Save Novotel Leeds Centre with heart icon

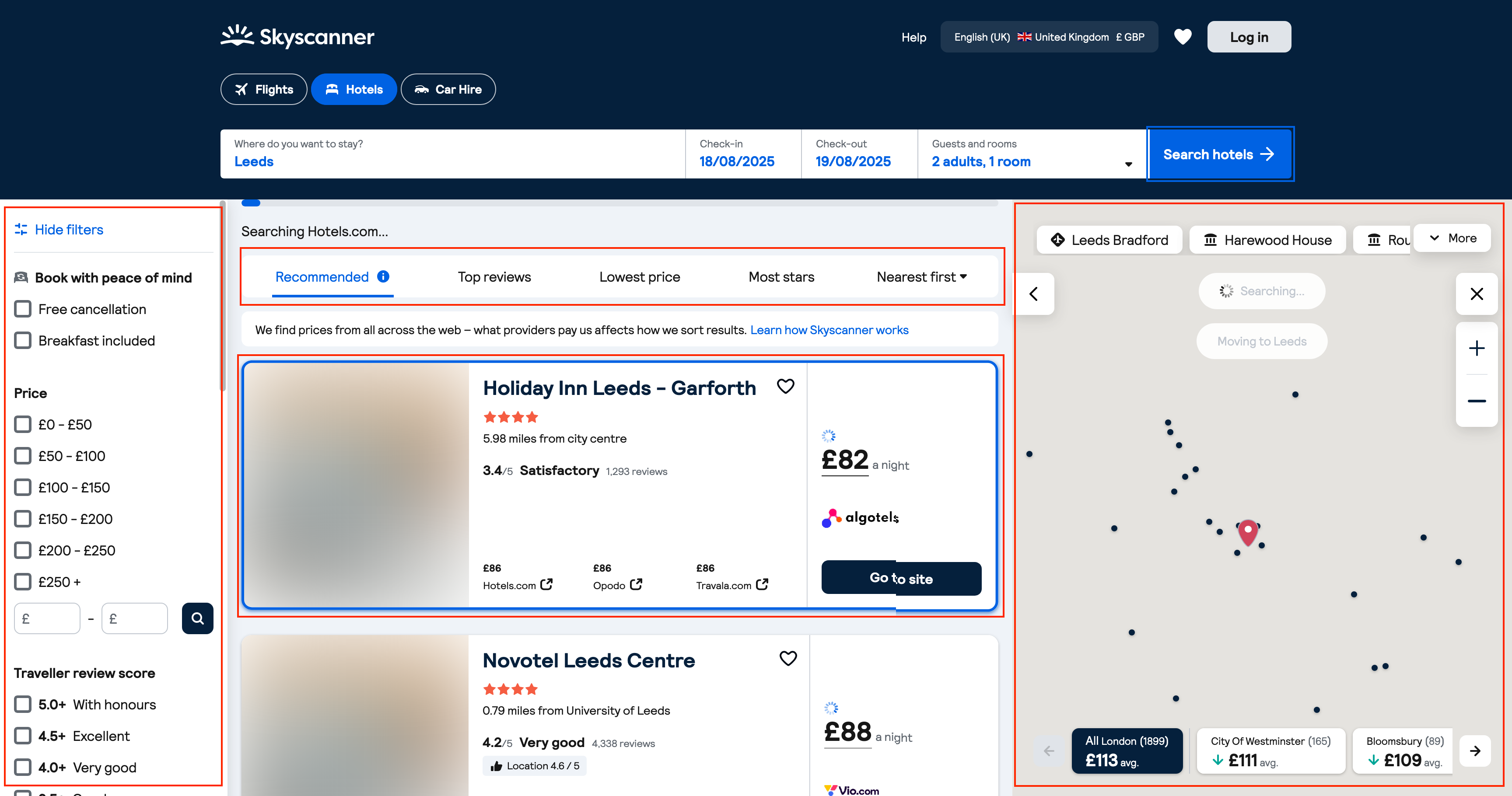787,658
